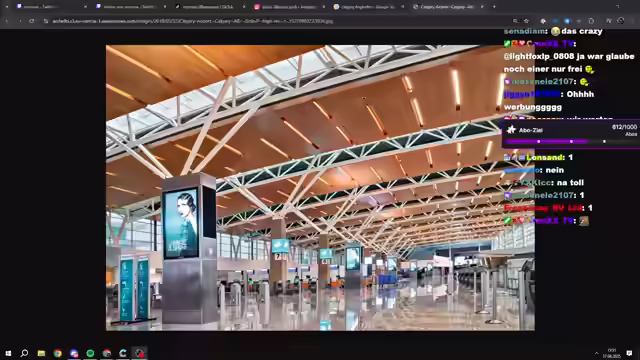Open the Windows Start menu
640x360 pixels.
[8, 353]
